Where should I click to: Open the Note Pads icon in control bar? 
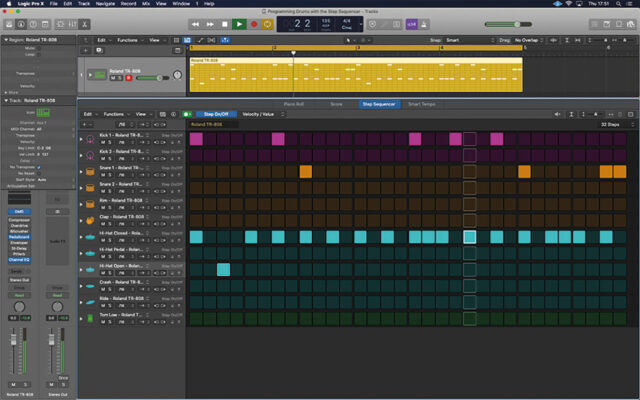pos(607,24)
